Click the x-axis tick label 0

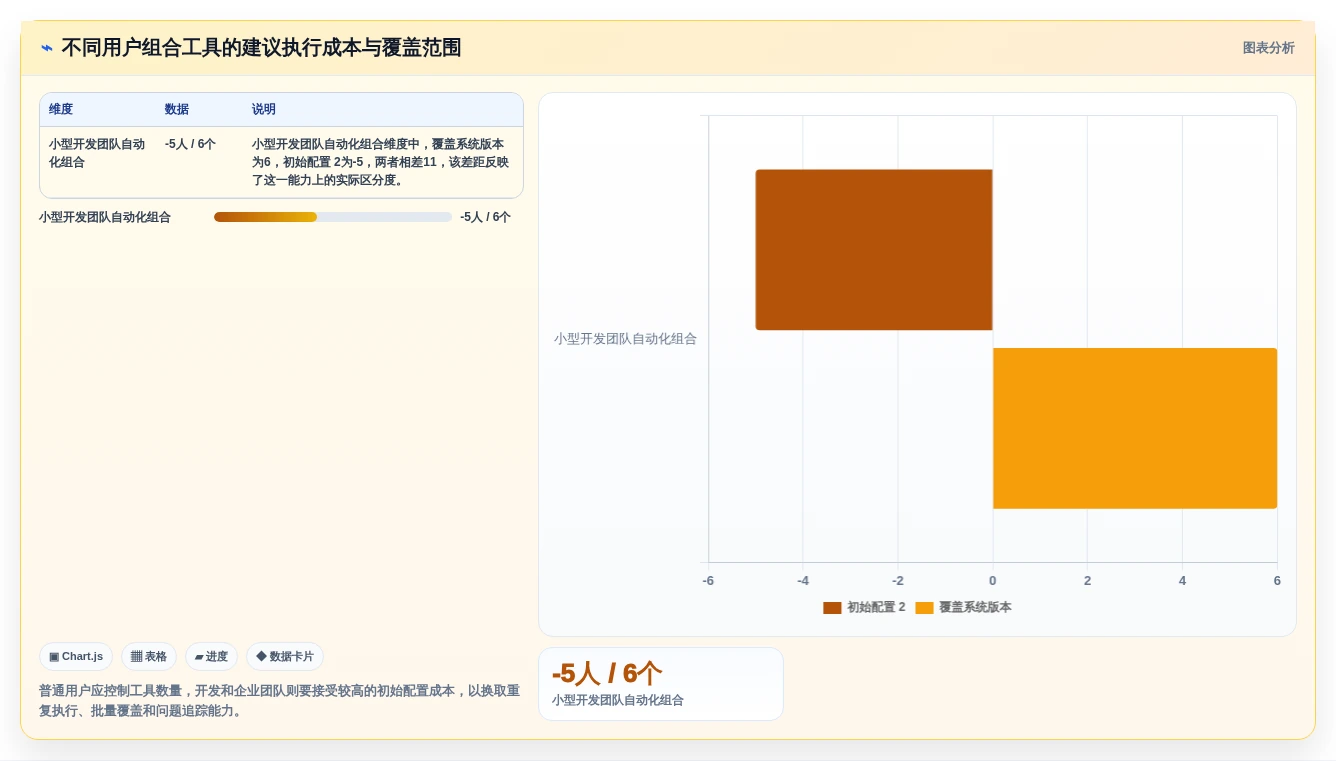(x=993, y=581)
